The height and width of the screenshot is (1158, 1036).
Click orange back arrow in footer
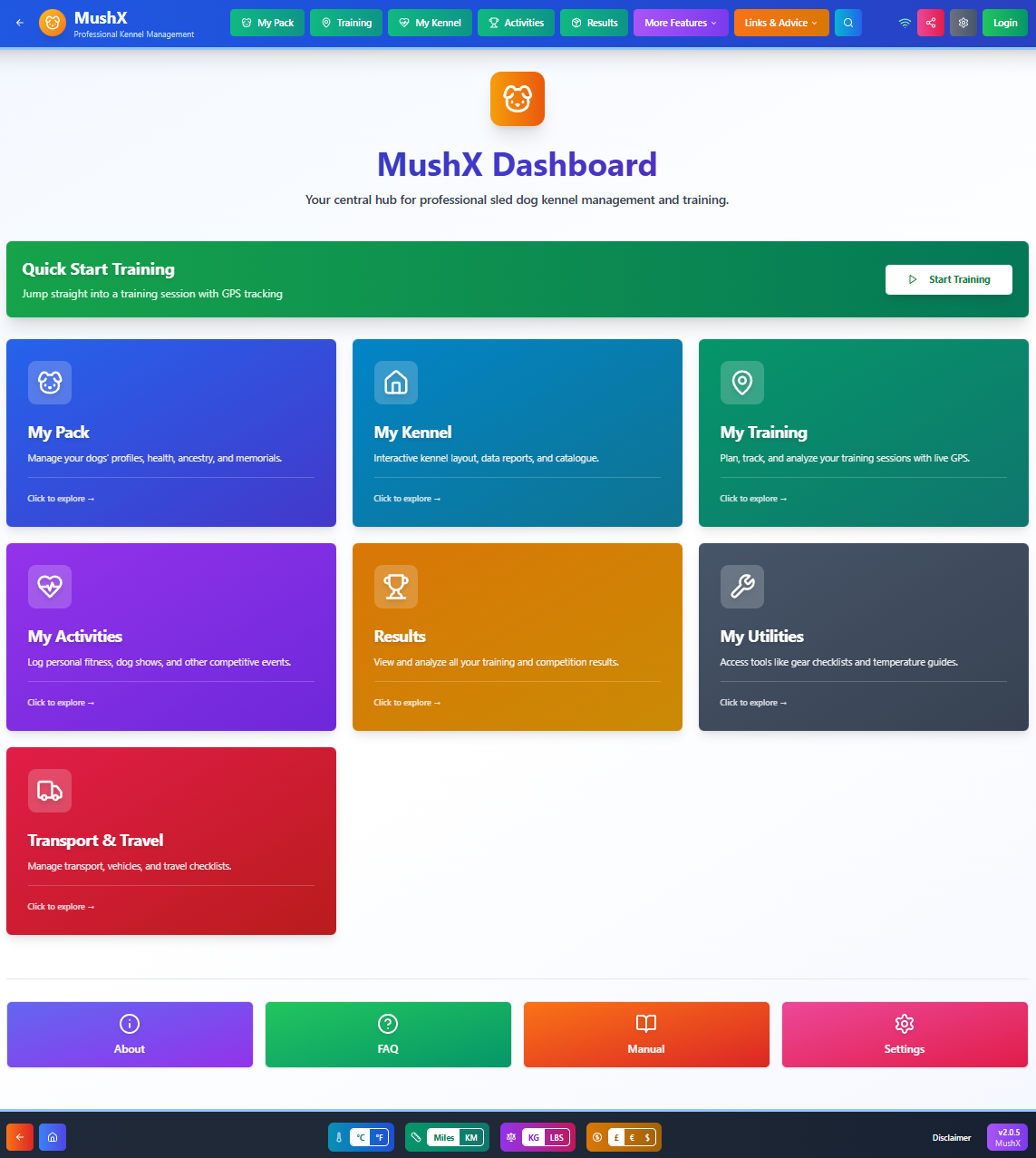[20, 1137]
